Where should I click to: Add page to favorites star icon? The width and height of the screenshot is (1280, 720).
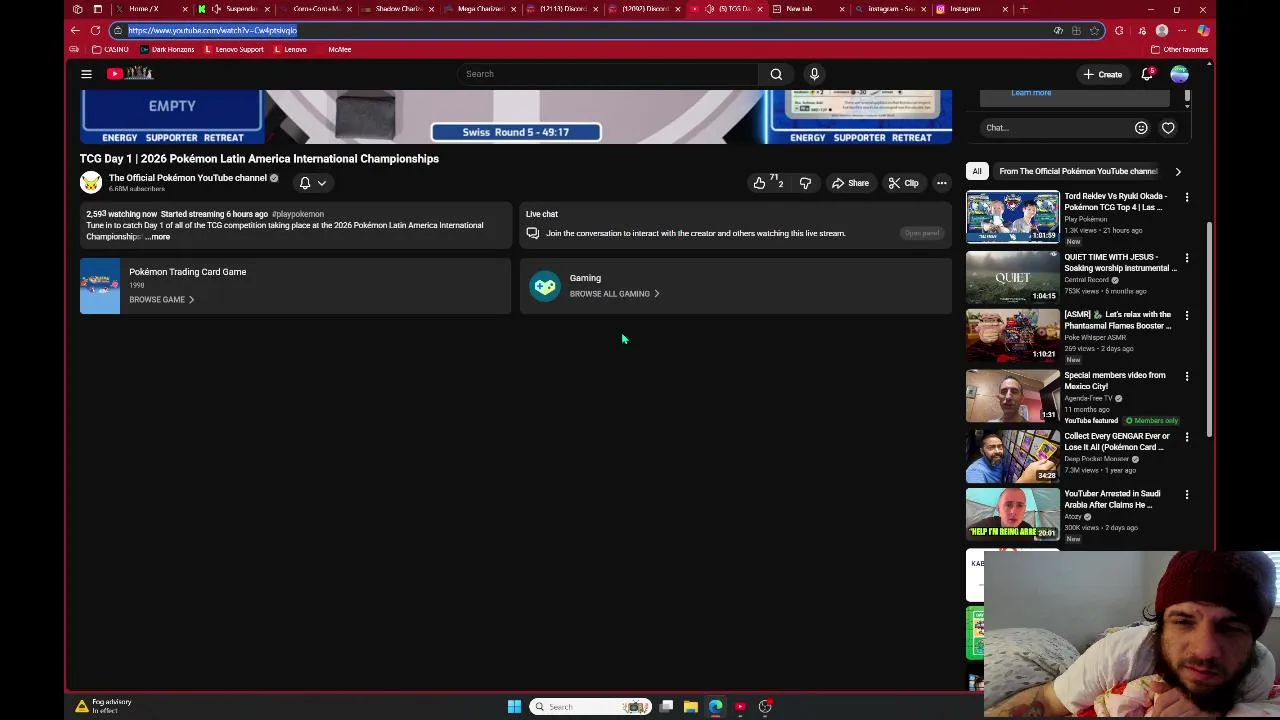click(1094, 30)
